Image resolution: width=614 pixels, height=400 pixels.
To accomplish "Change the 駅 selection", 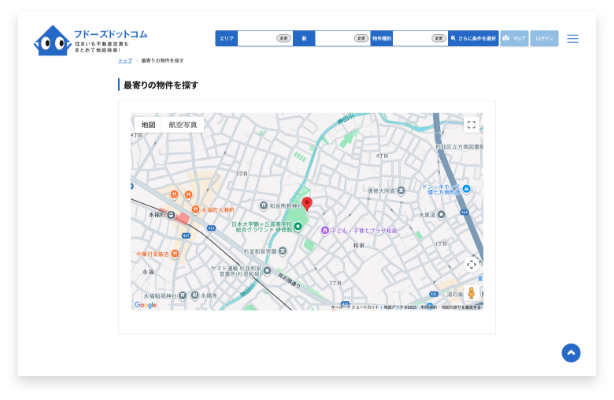I will pyautogui.click(x=360, y=39).
